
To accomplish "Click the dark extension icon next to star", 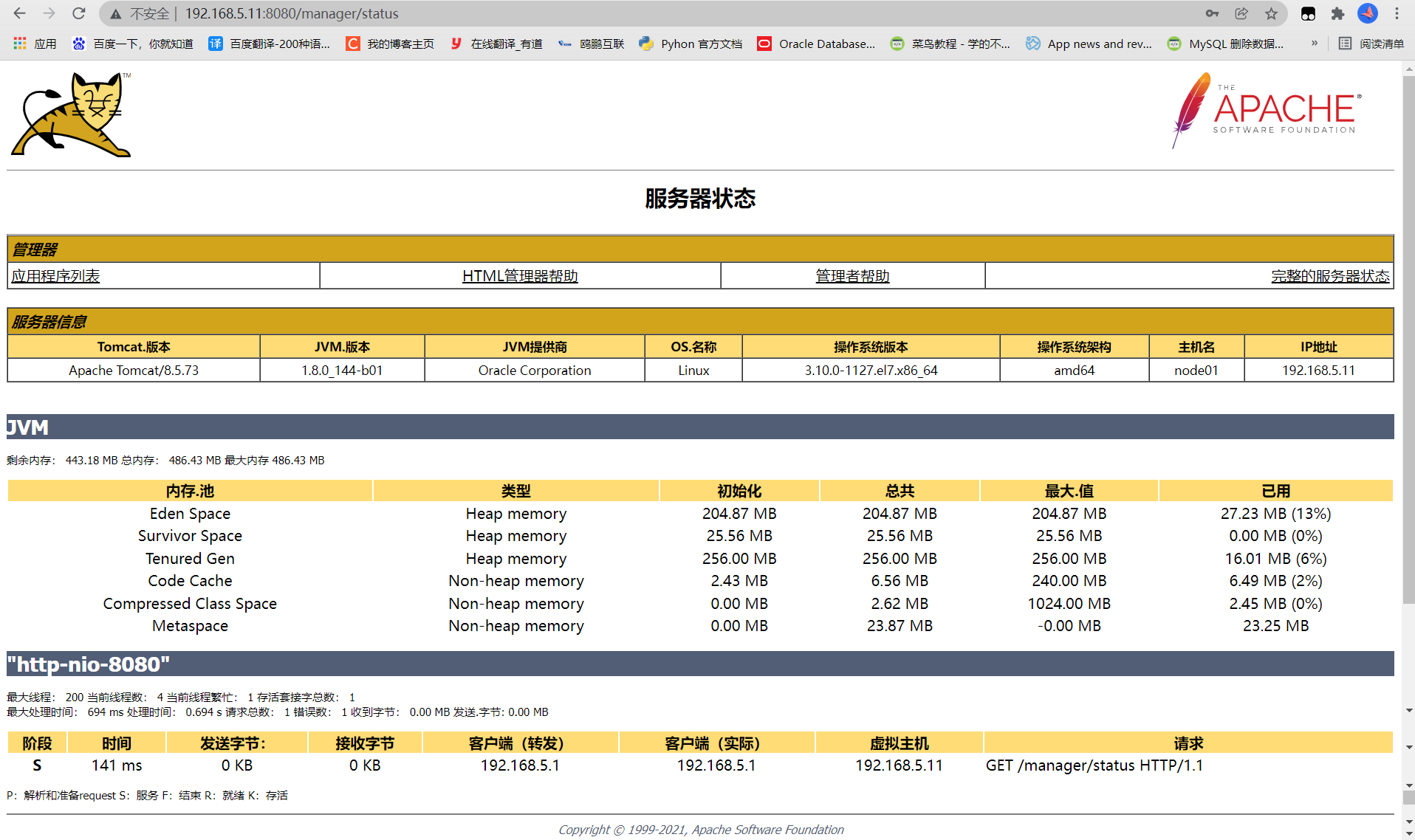I will 1308,13.
